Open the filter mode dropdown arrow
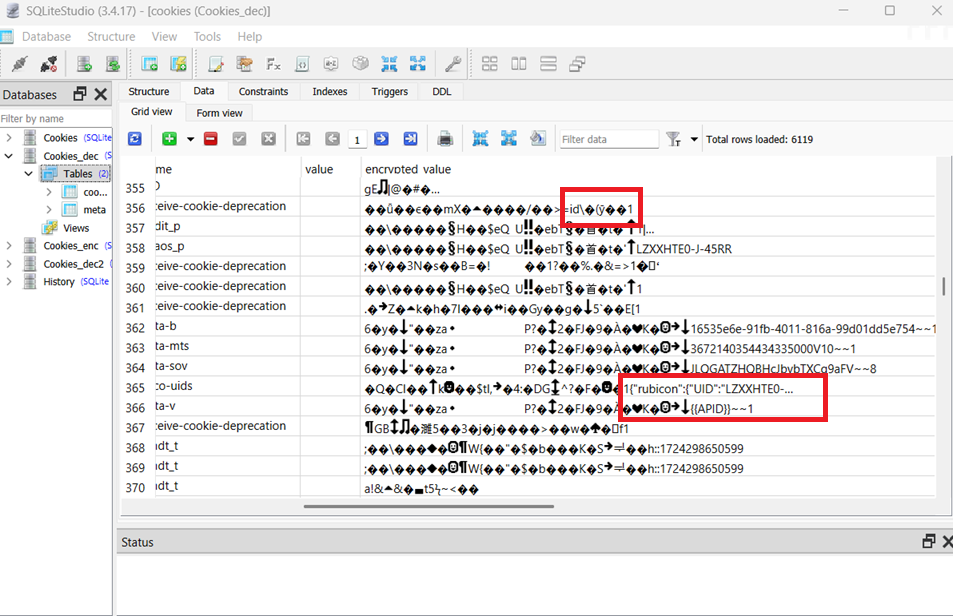Viewport: 954px width, 616px height. tap(694, 139)
